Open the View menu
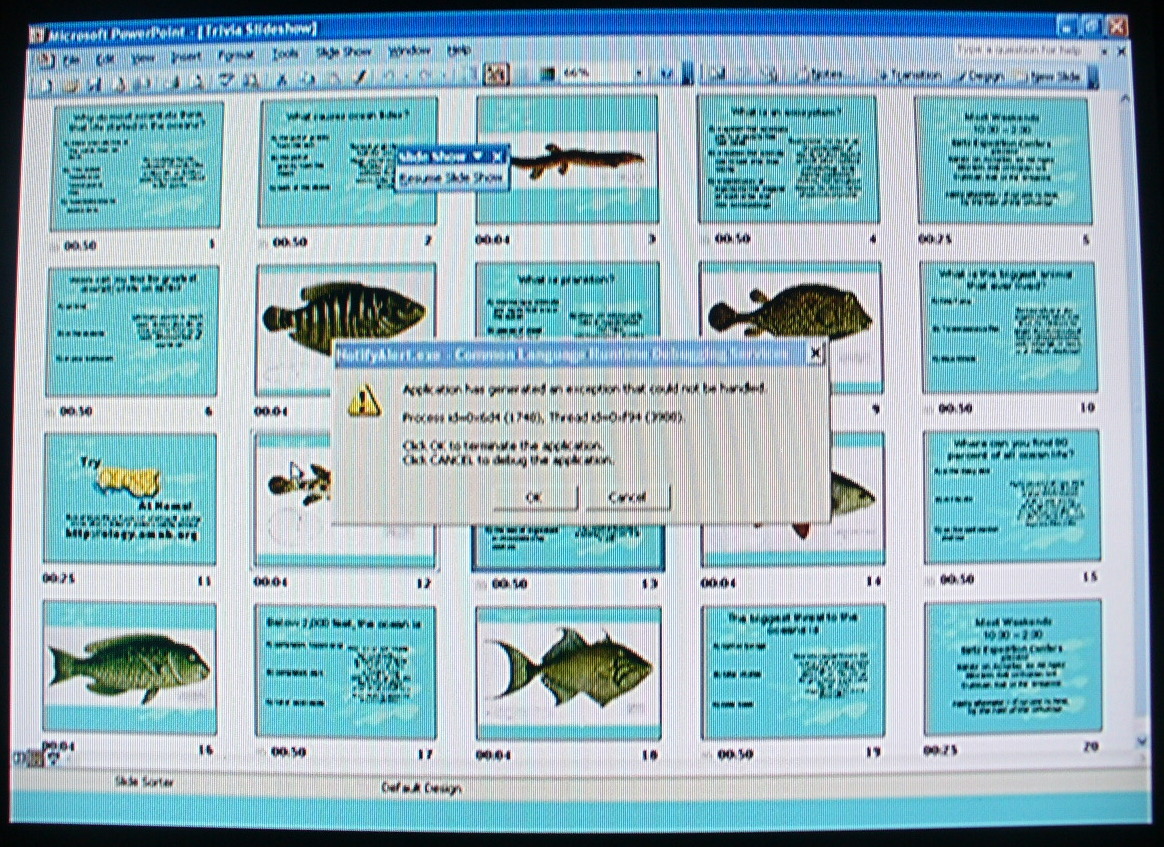Screen dimensions: 1164x847 (143, 58)
